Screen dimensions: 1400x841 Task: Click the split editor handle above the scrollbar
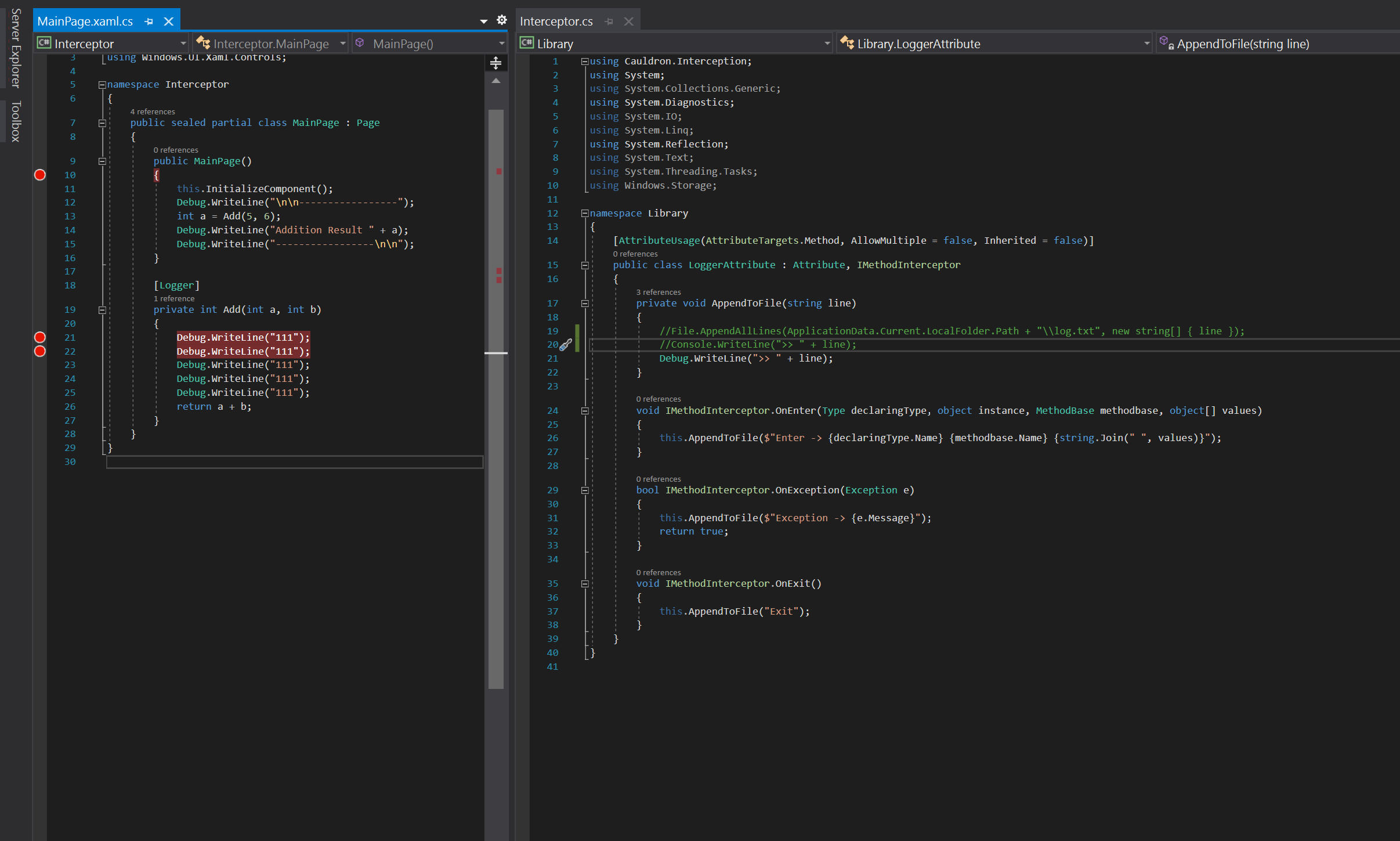[x=496, y=62]
